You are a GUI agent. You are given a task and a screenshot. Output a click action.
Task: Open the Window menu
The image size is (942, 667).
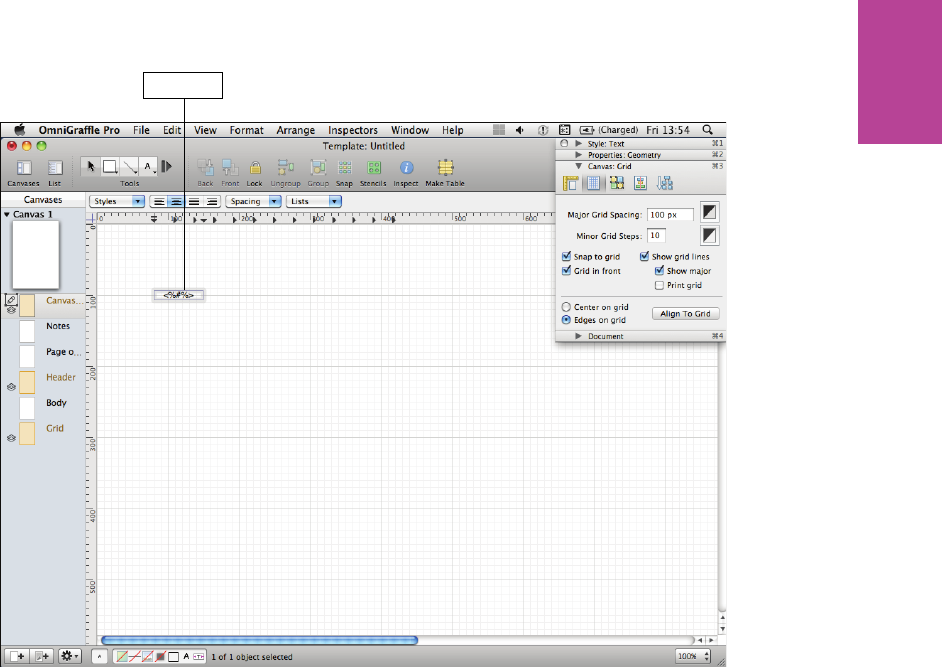pos(410,130)
